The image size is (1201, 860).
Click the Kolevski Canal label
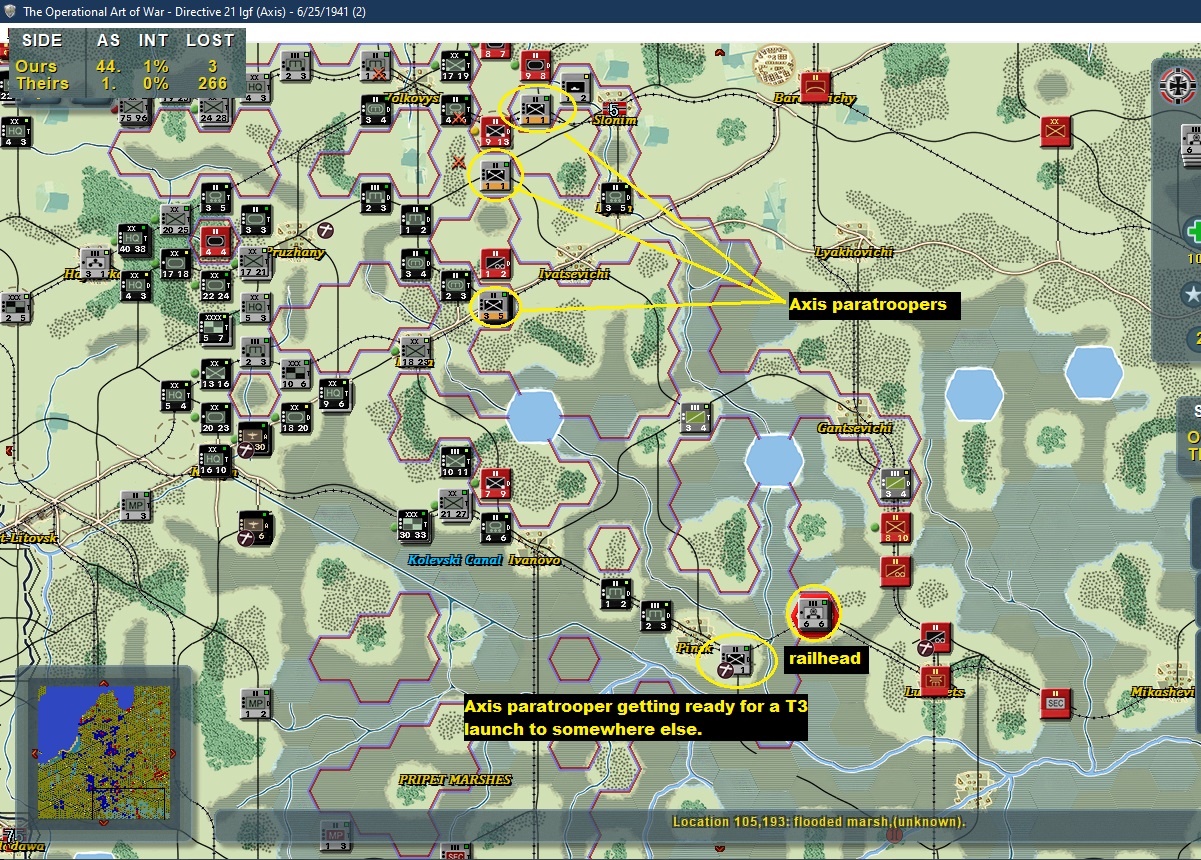click(x=455, y=559)
